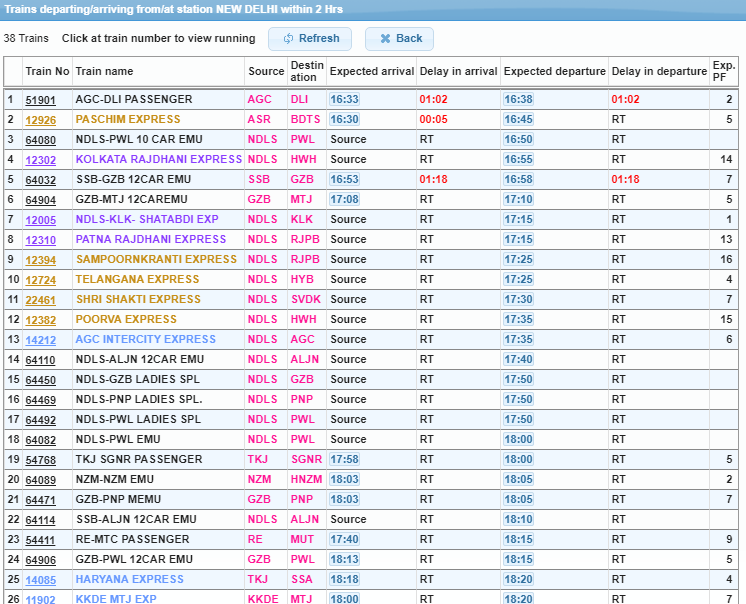Click arrival delay 01:18 for SSB-GZB EMU
The width and height of the screenshot is (746, 604).
coord(433,179)
